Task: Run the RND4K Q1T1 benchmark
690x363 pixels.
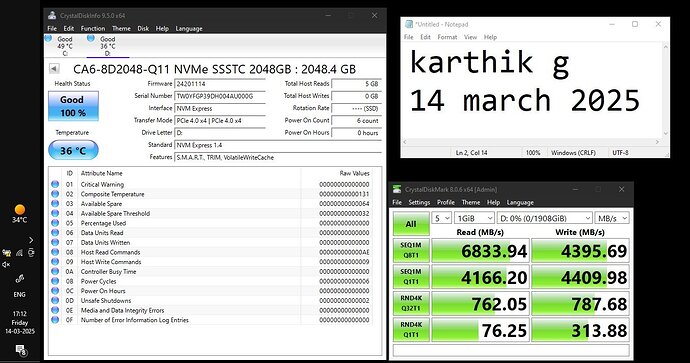Action: click(x=411, y=330)
